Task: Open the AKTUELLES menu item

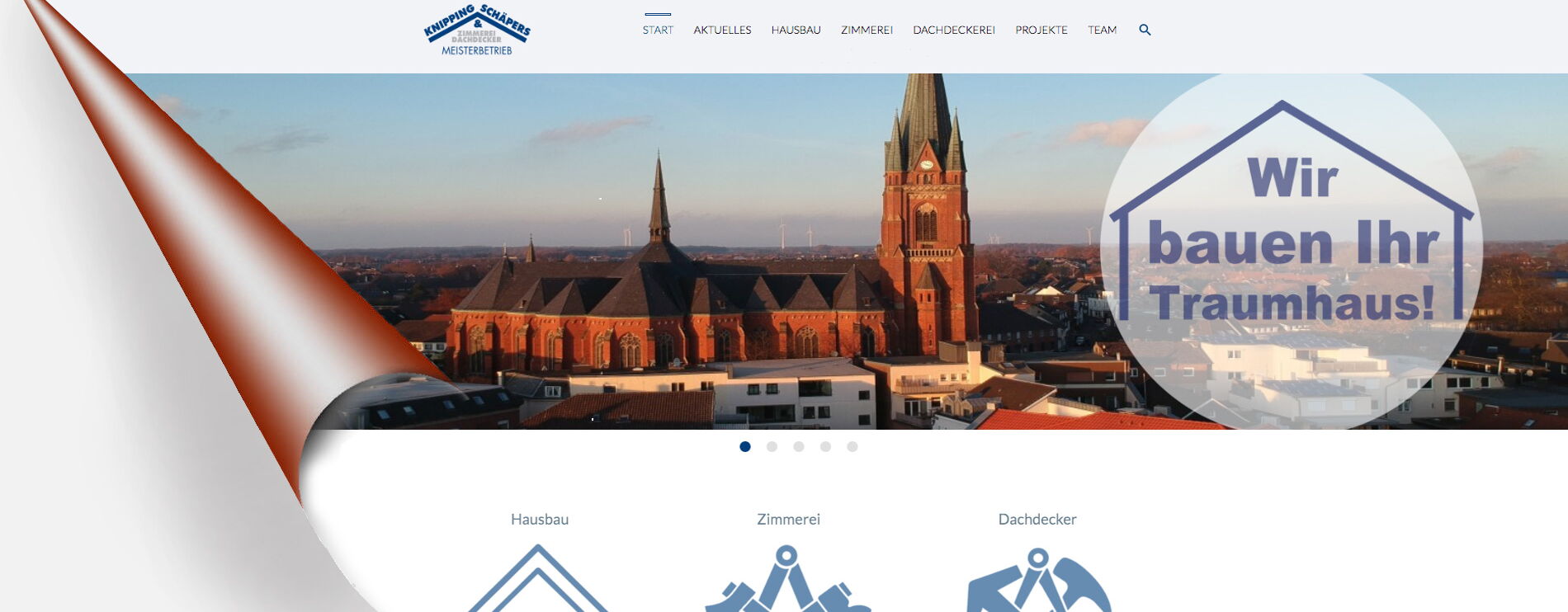Action: pos(722,31)
